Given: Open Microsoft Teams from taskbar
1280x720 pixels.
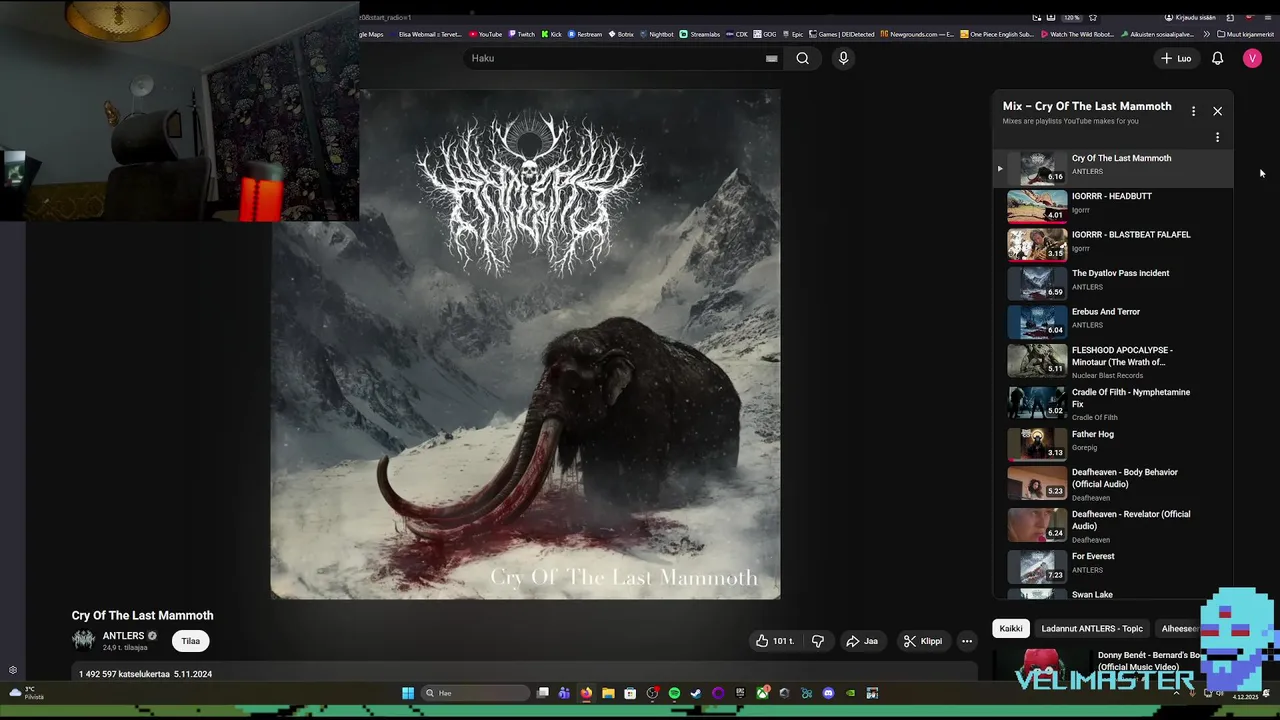Looking at the screenshot, I should tap(564, 693).
